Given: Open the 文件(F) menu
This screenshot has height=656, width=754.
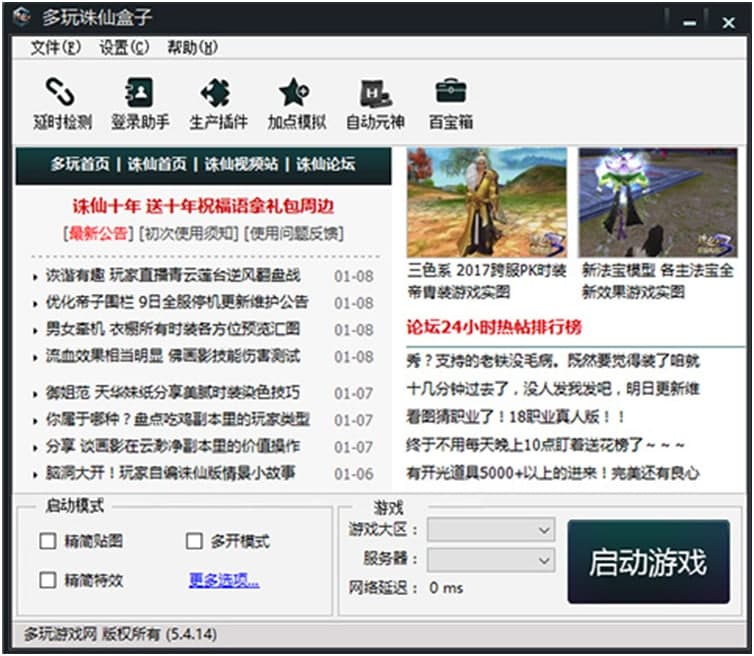Looking at the screenshot, I should [55, 48].
